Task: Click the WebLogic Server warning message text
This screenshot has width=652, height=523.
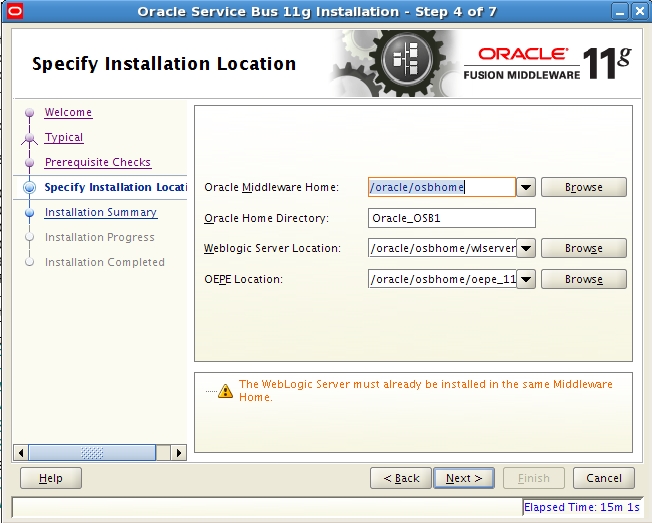Action: pos(425,390)
